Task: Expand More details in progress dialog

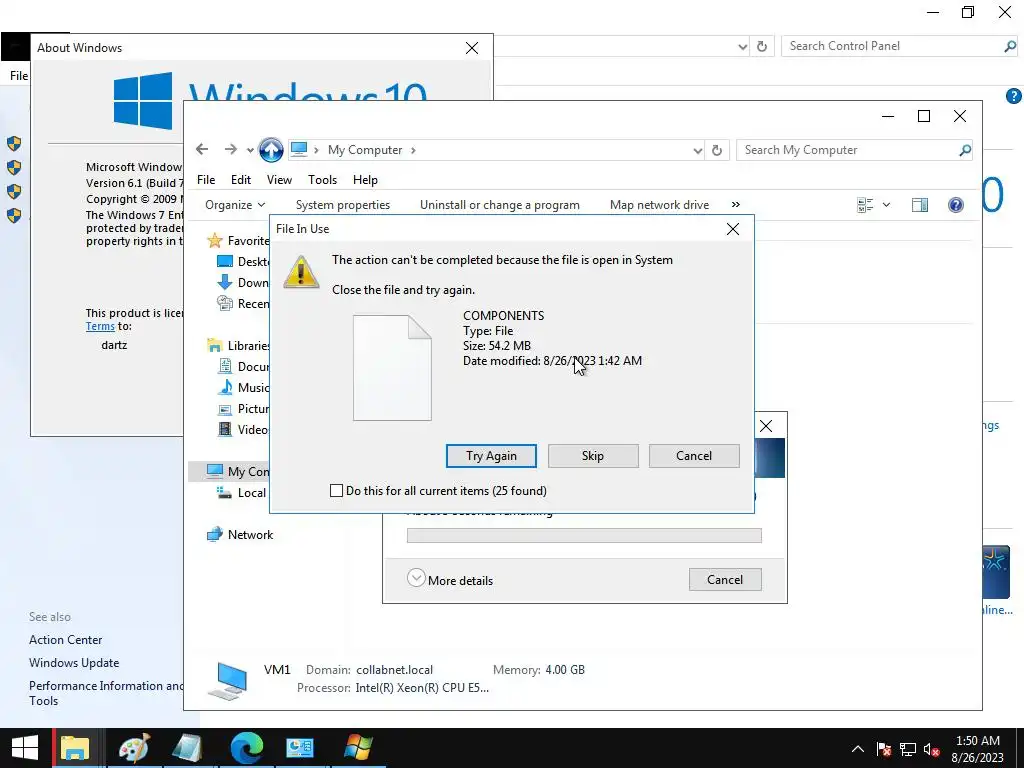Action: click(450, 580)
